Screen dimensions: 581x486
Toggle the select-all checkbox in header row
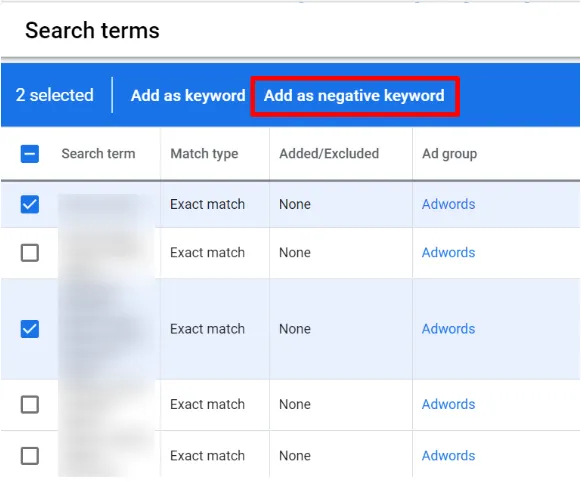(30, 154)
